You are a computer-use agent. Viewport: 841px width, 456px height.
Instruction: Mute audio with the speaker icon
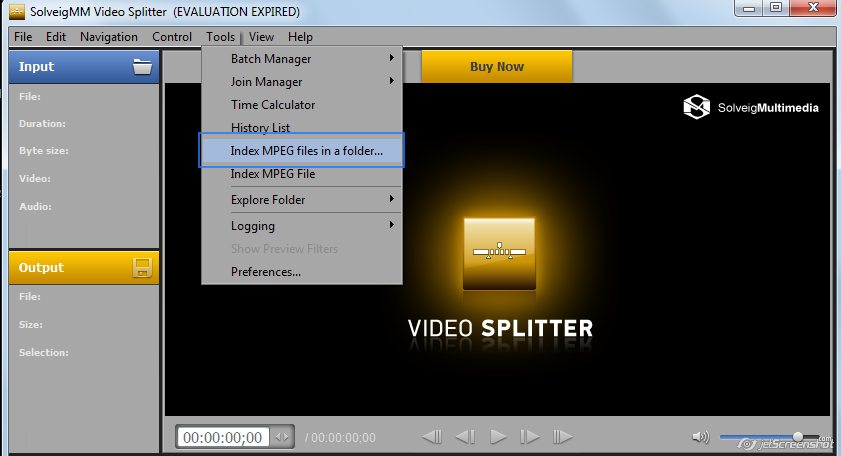click(700, 437)
